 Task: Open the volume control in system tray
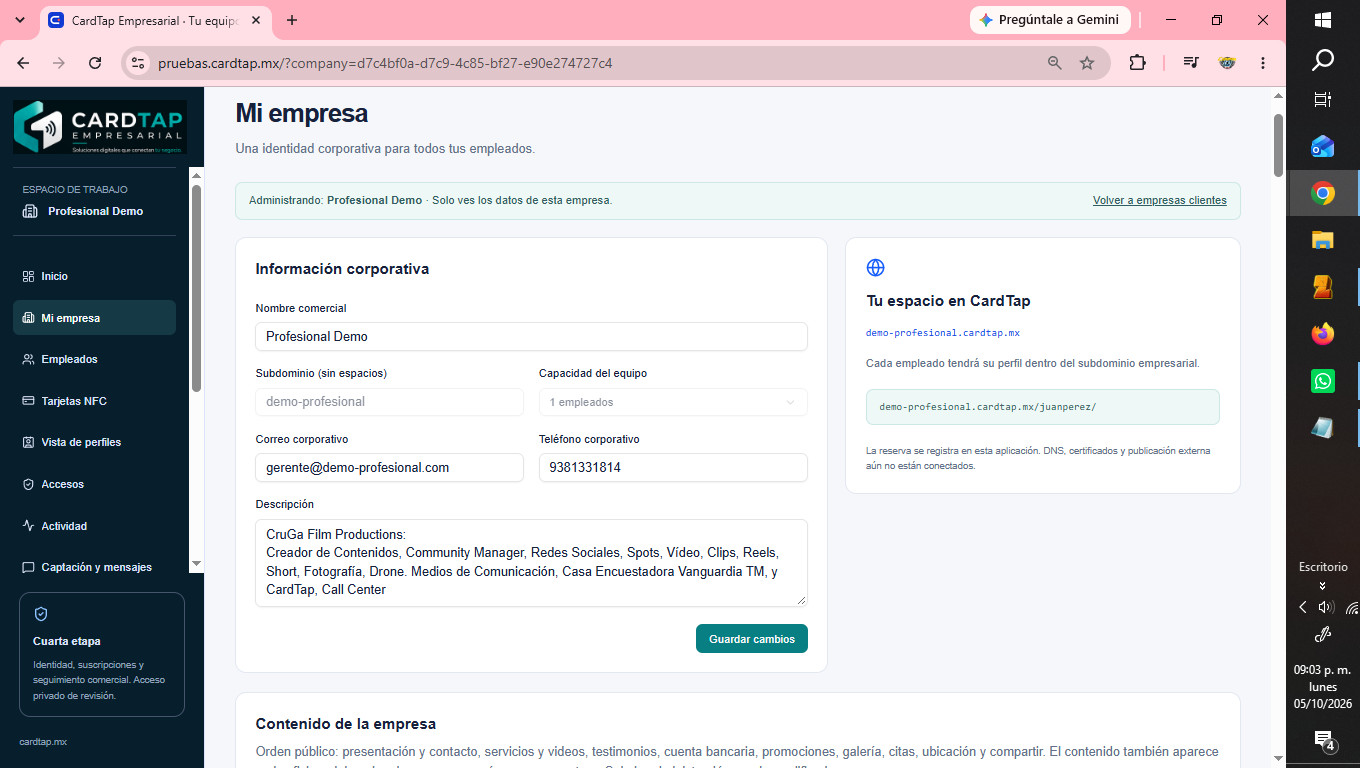click(x=1326, y=607)
